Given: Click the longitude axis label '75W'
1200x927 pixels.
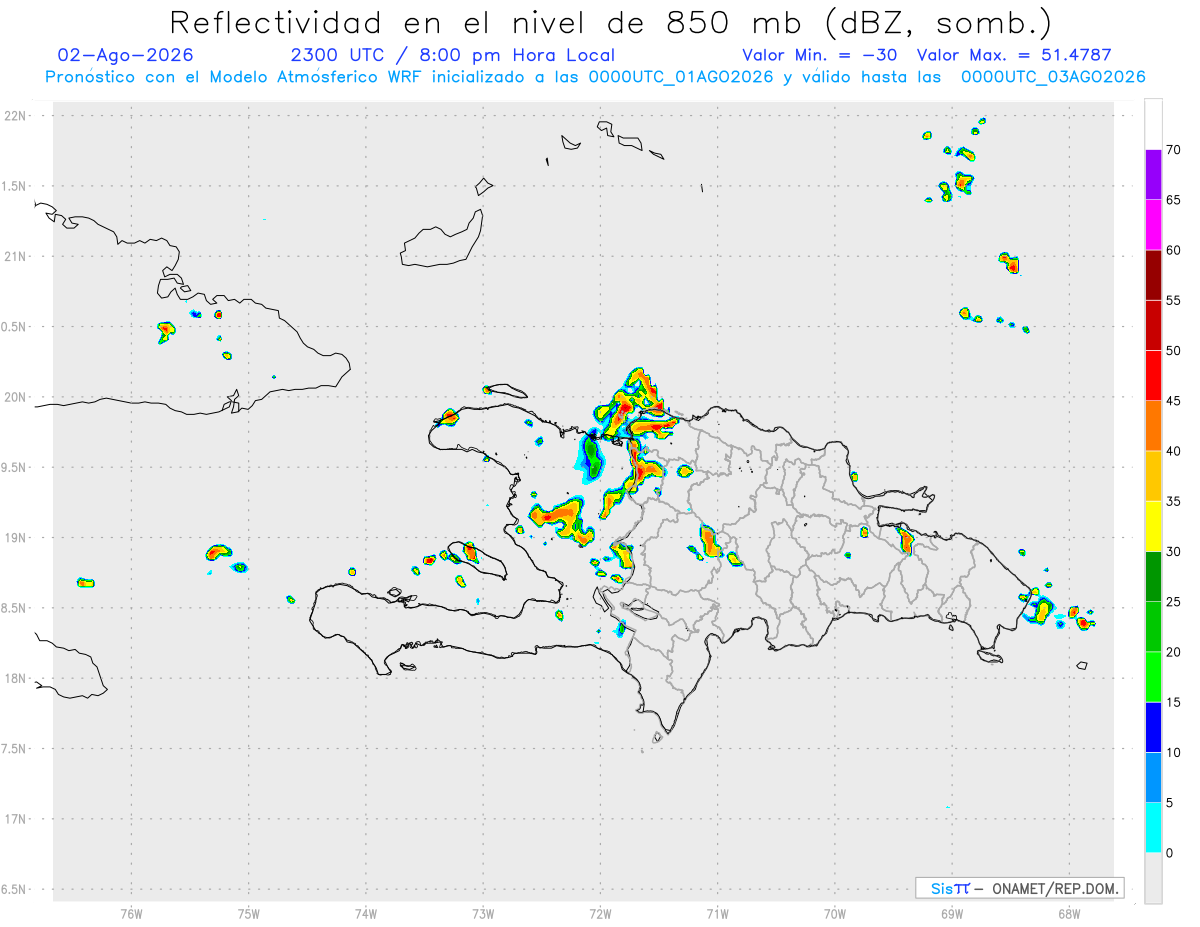Looking at the screenshot, I should (249, 913).
